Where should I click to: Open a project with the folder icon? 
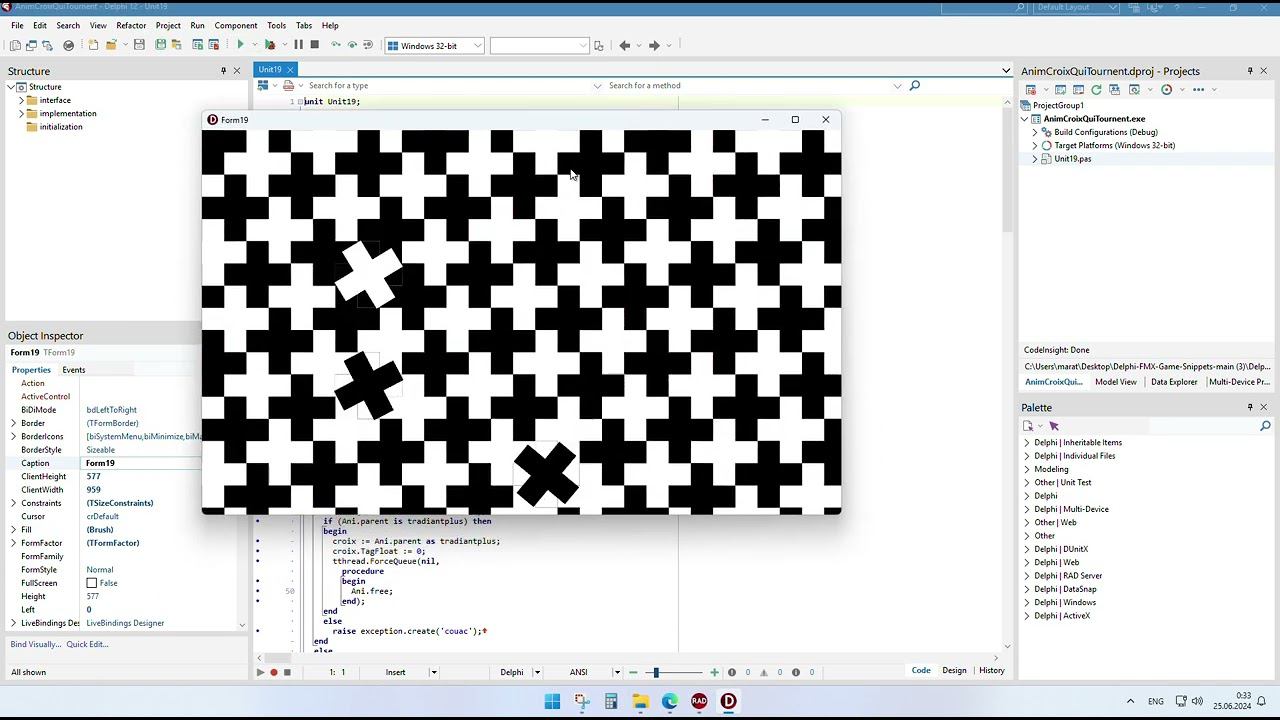coord(111,45)
